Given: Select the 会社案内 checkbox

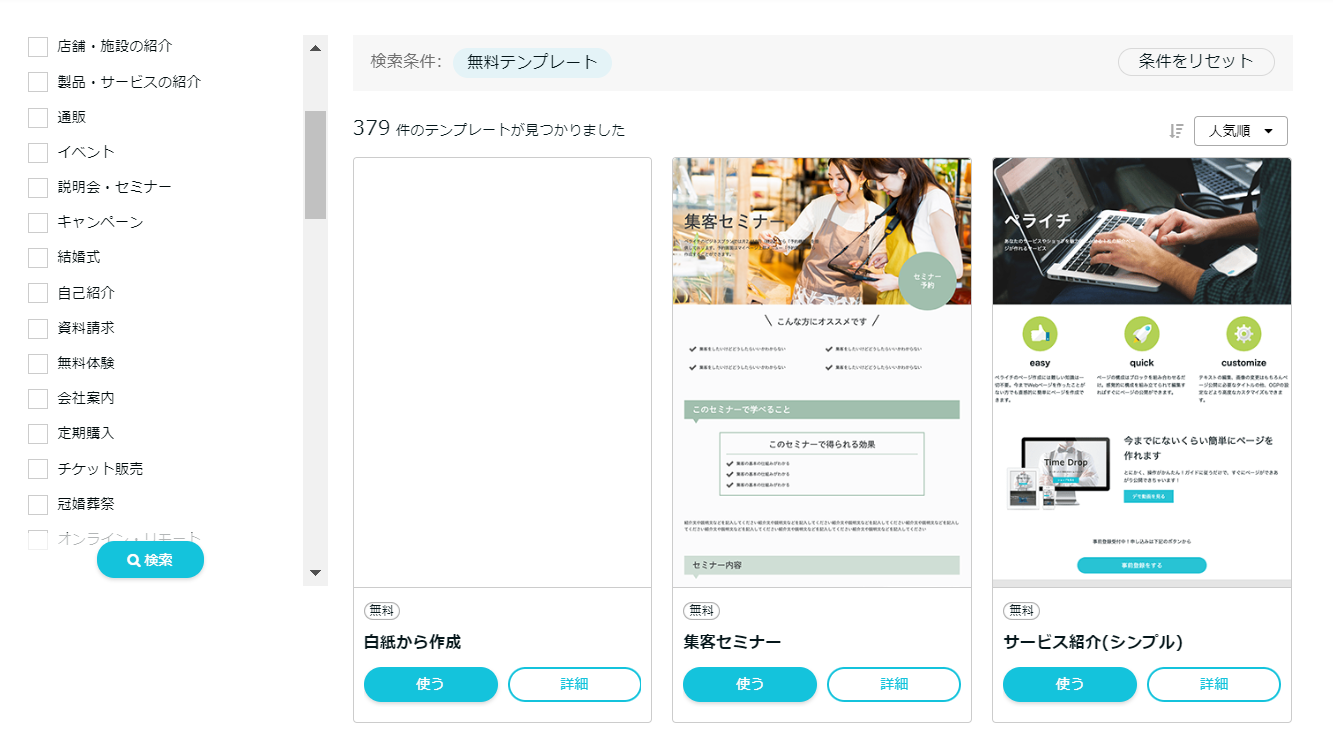Looking at the screenshot, I should pyautogui.click(x=38, y=398).
